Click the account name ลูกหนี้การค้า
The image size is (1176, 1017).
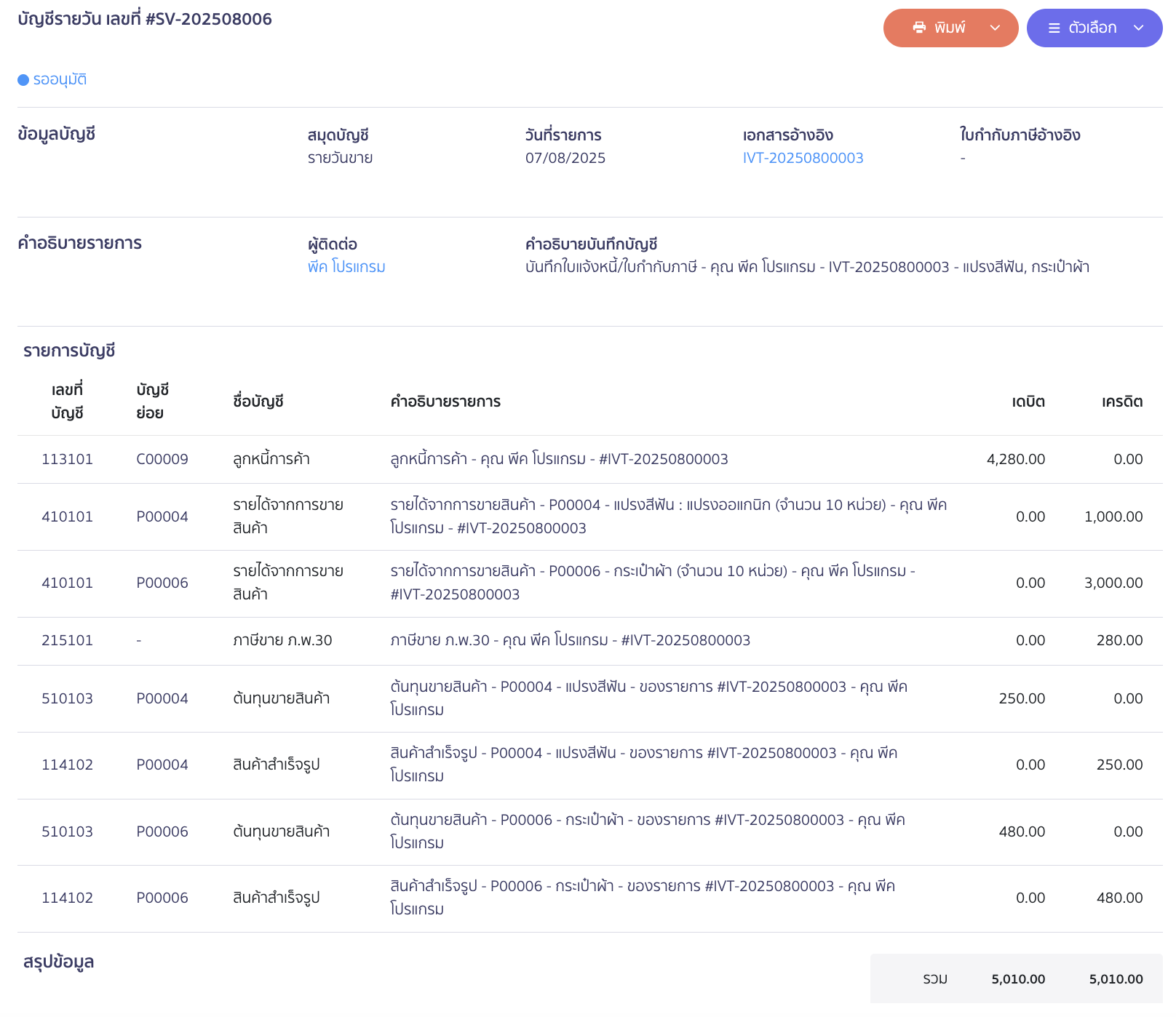coord(271,459)
